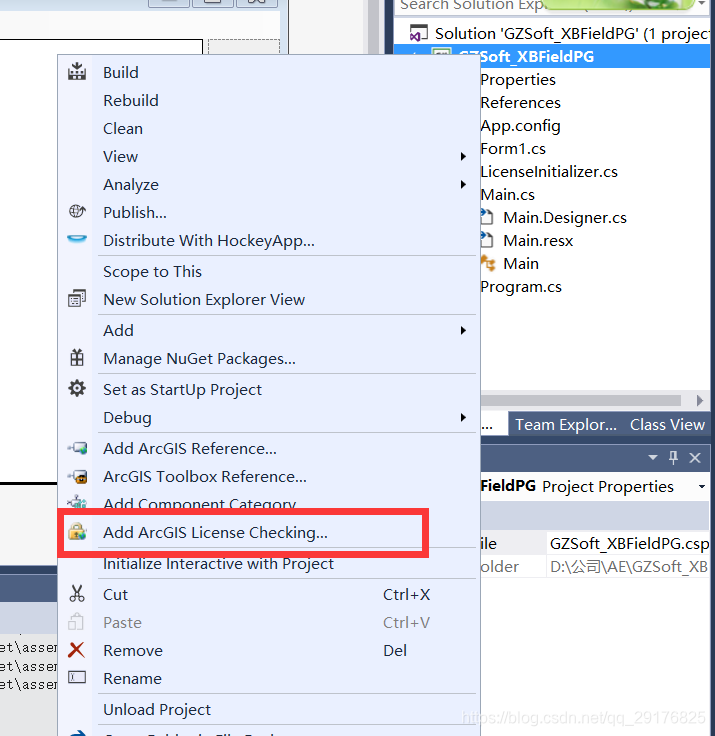Screen dimensions: 715x736
Task: Expand the Debug submenu arrow
Action: [x=463, y=417]
